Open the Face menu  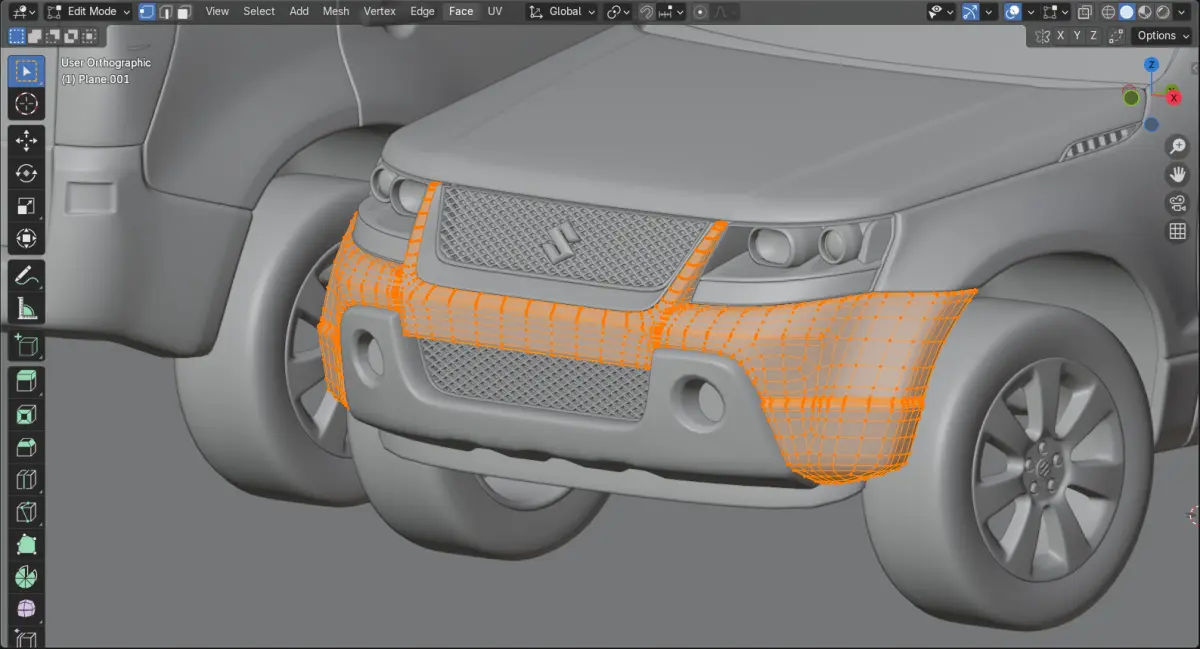tap(461, 12)
